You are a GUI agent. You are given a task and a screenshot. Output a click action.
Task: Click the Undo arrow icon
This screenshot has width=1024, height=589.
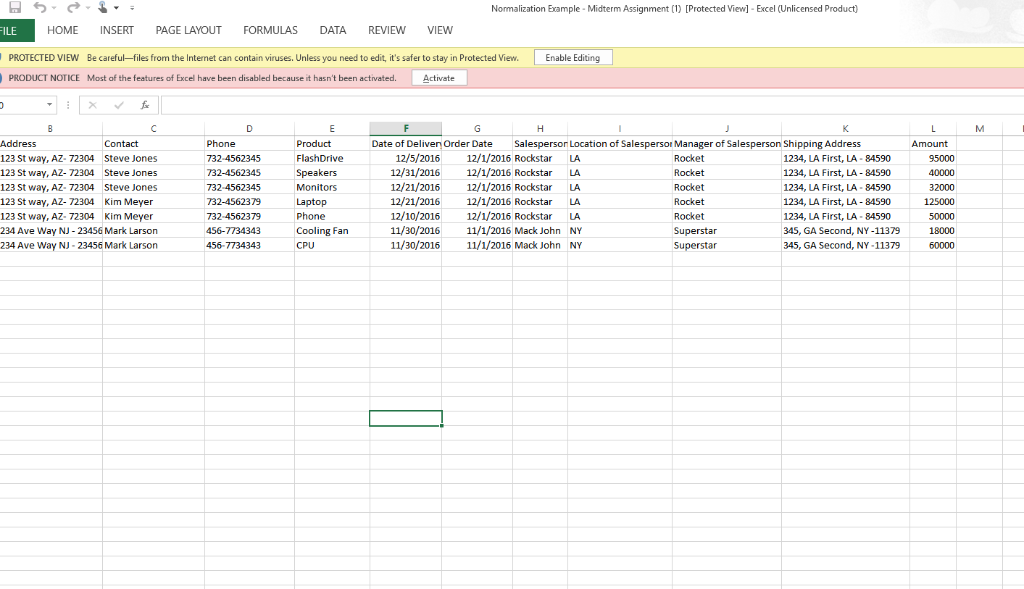[x=39, y=8]
